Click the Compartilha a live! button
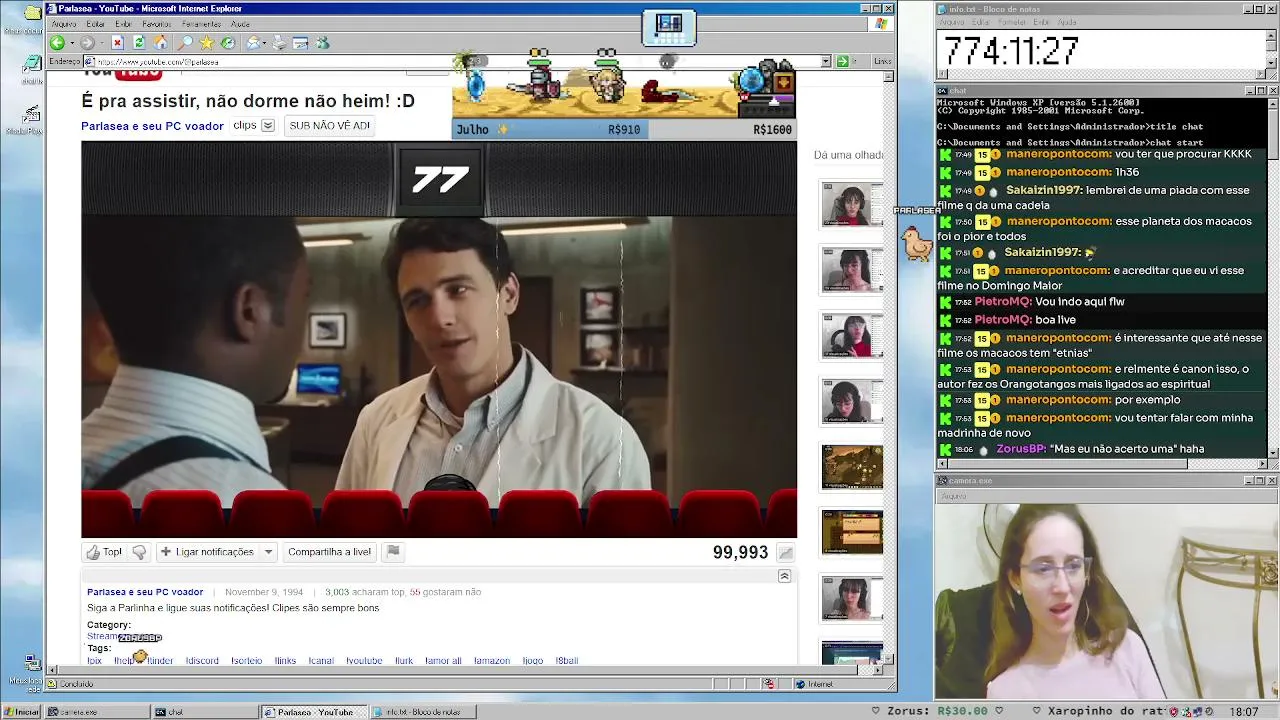The image size is (1280, 720). click(329, 552)
